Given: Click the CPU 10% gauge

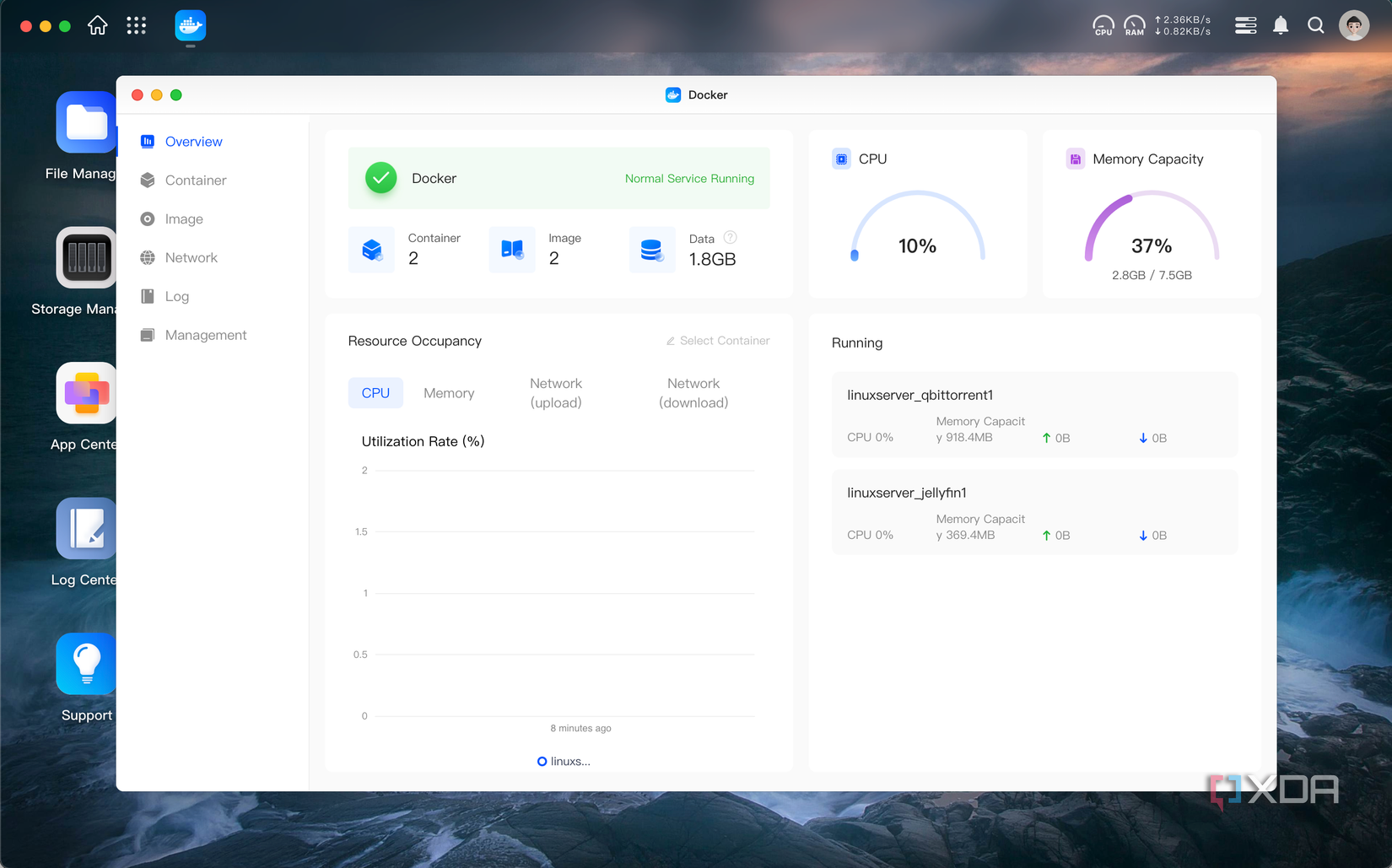Looking at the screenshot, I should tap(917, 228).
